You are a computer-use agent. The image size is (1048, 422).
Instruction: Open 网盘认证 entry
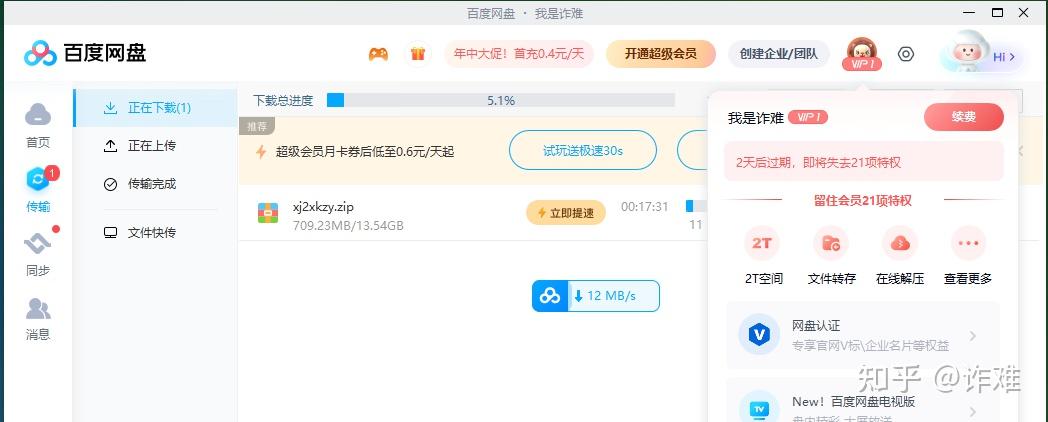863,335
